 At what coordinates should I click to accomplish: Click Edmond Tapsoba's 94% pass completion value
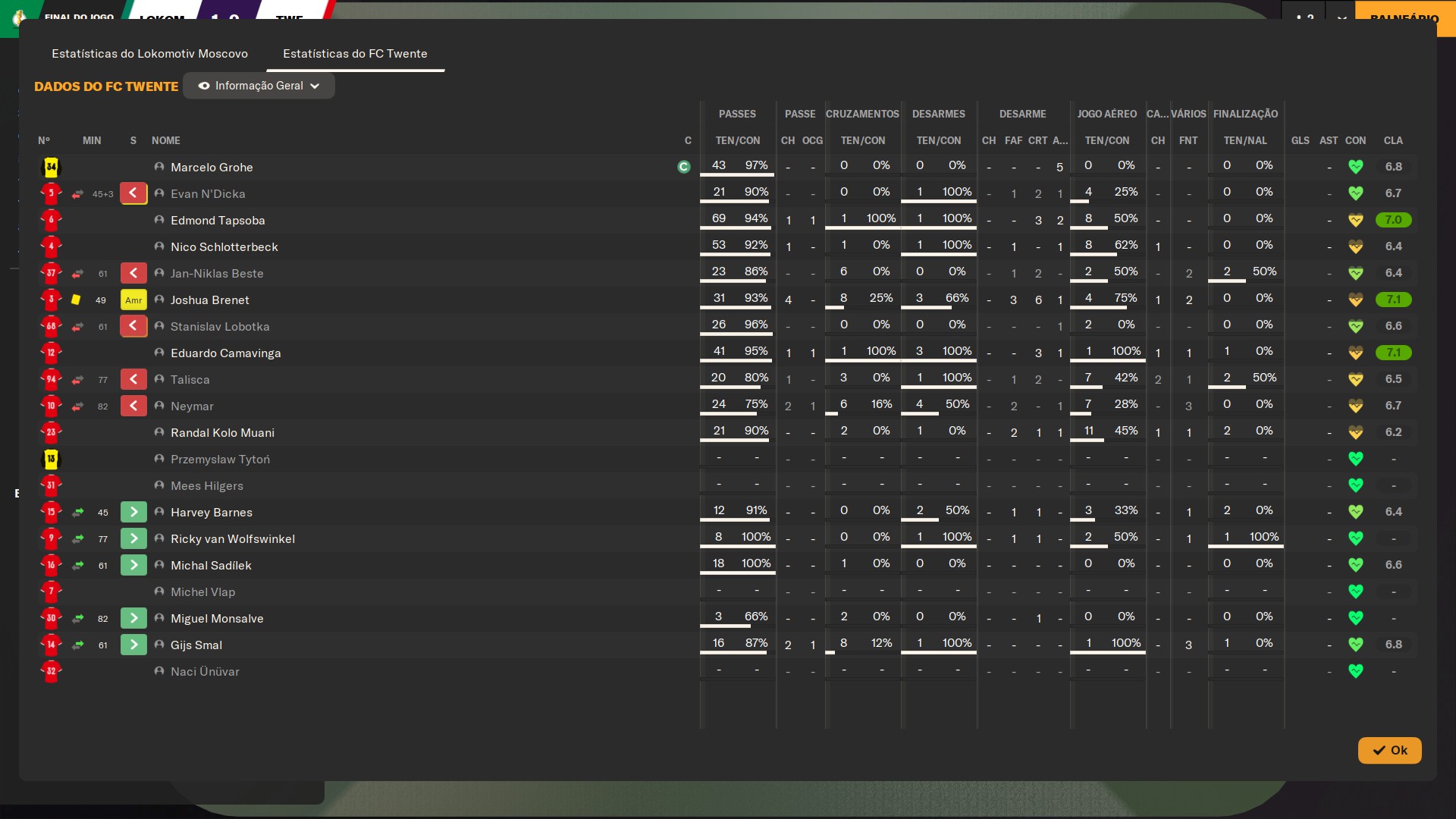coord(756,218)
